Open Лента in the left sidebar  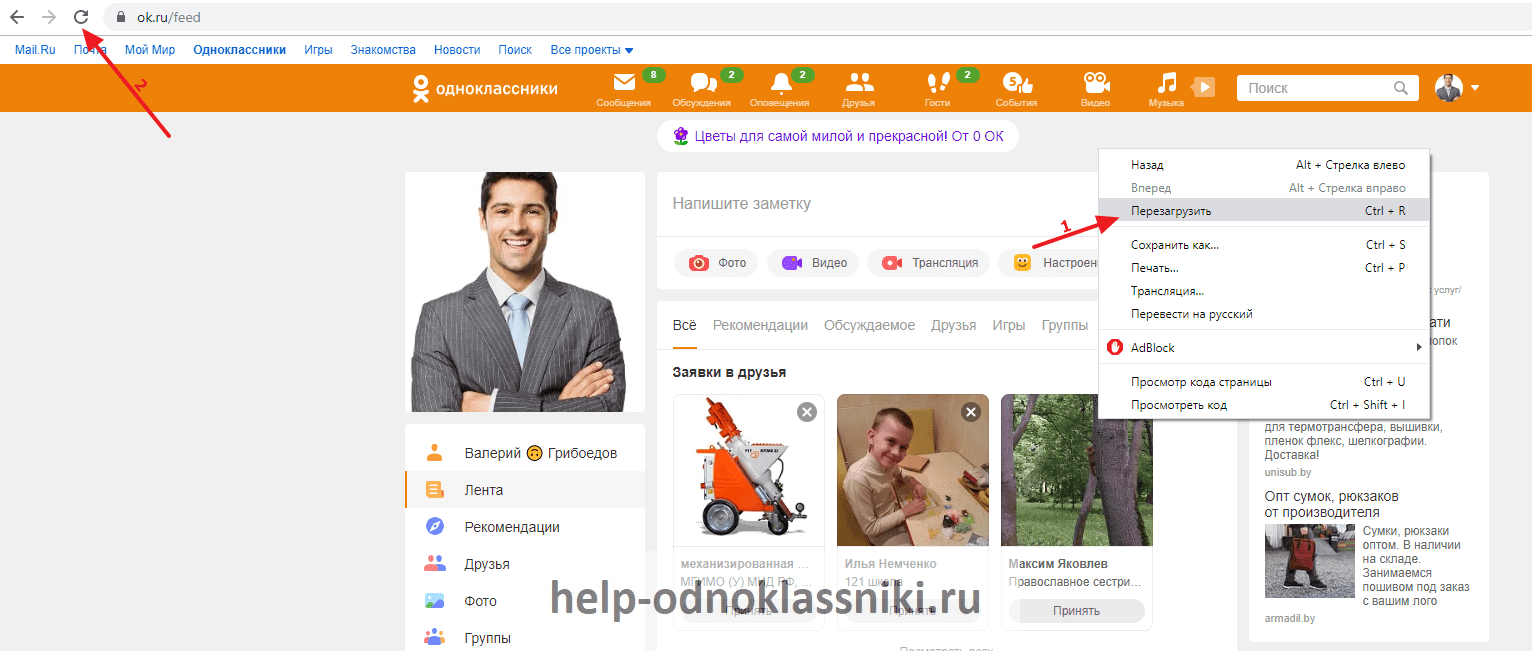click(x=483, y=490)
